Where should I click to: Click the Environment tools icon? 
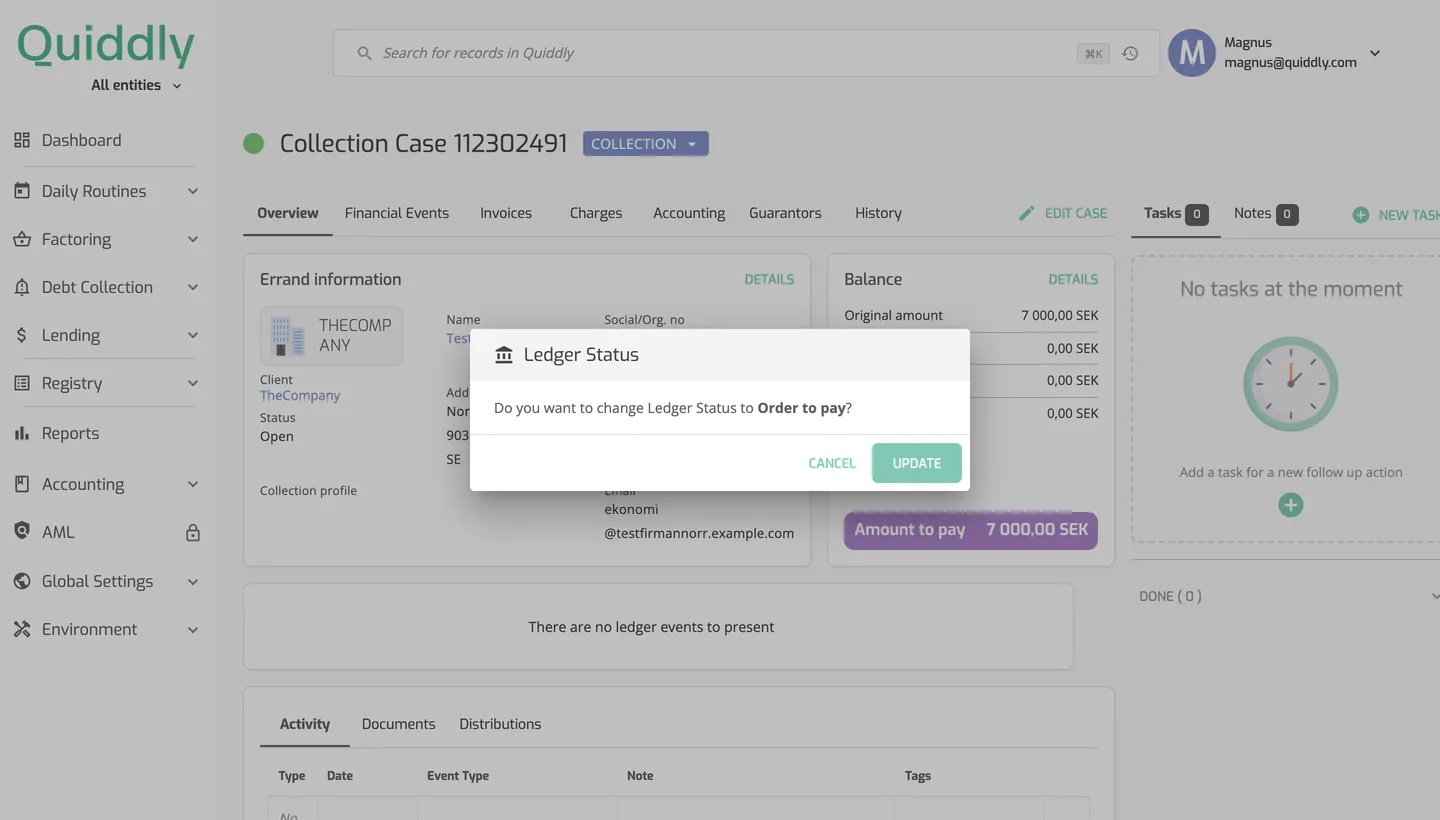point(22,629)
